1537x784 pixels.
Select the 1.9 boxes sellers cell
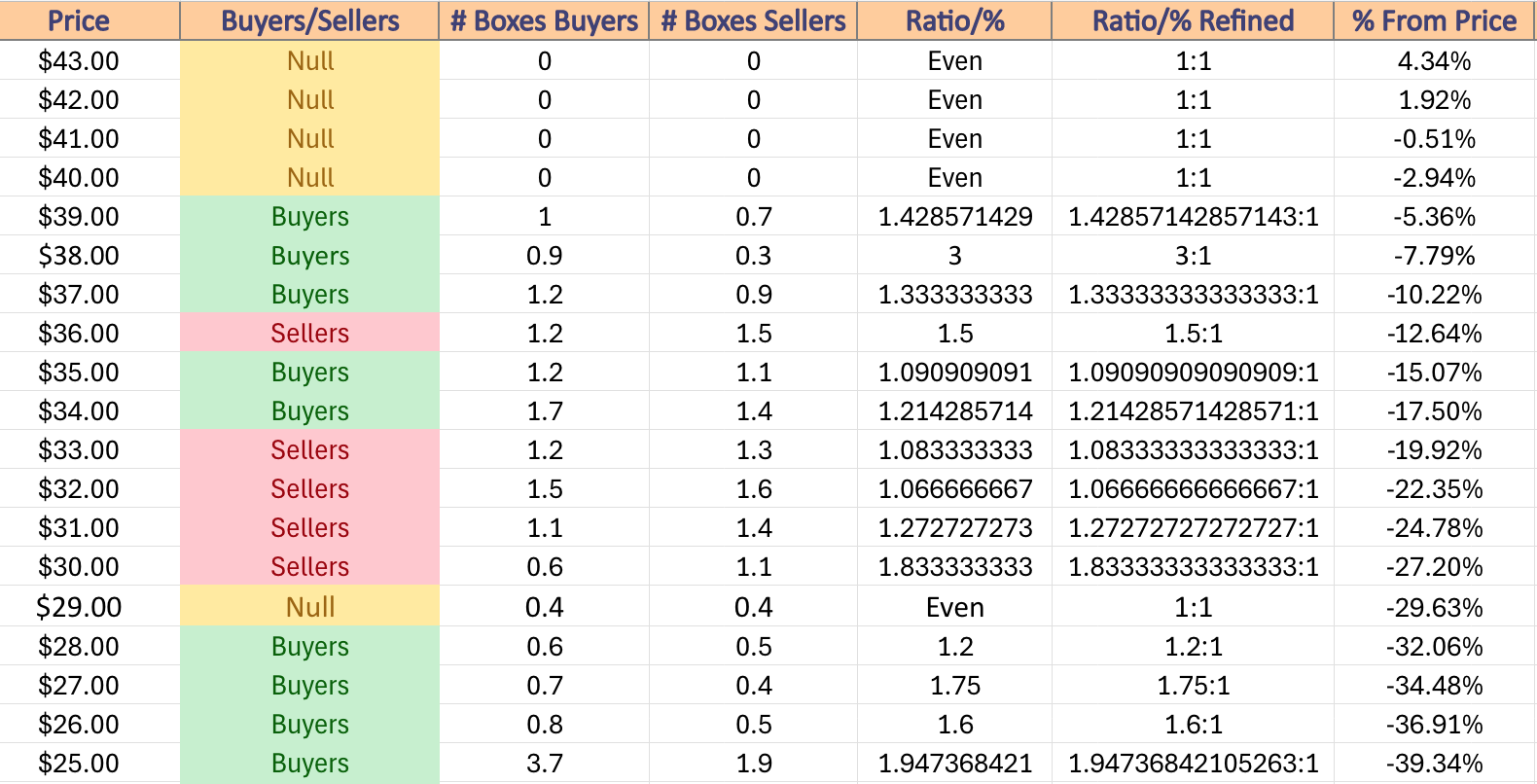753,764
